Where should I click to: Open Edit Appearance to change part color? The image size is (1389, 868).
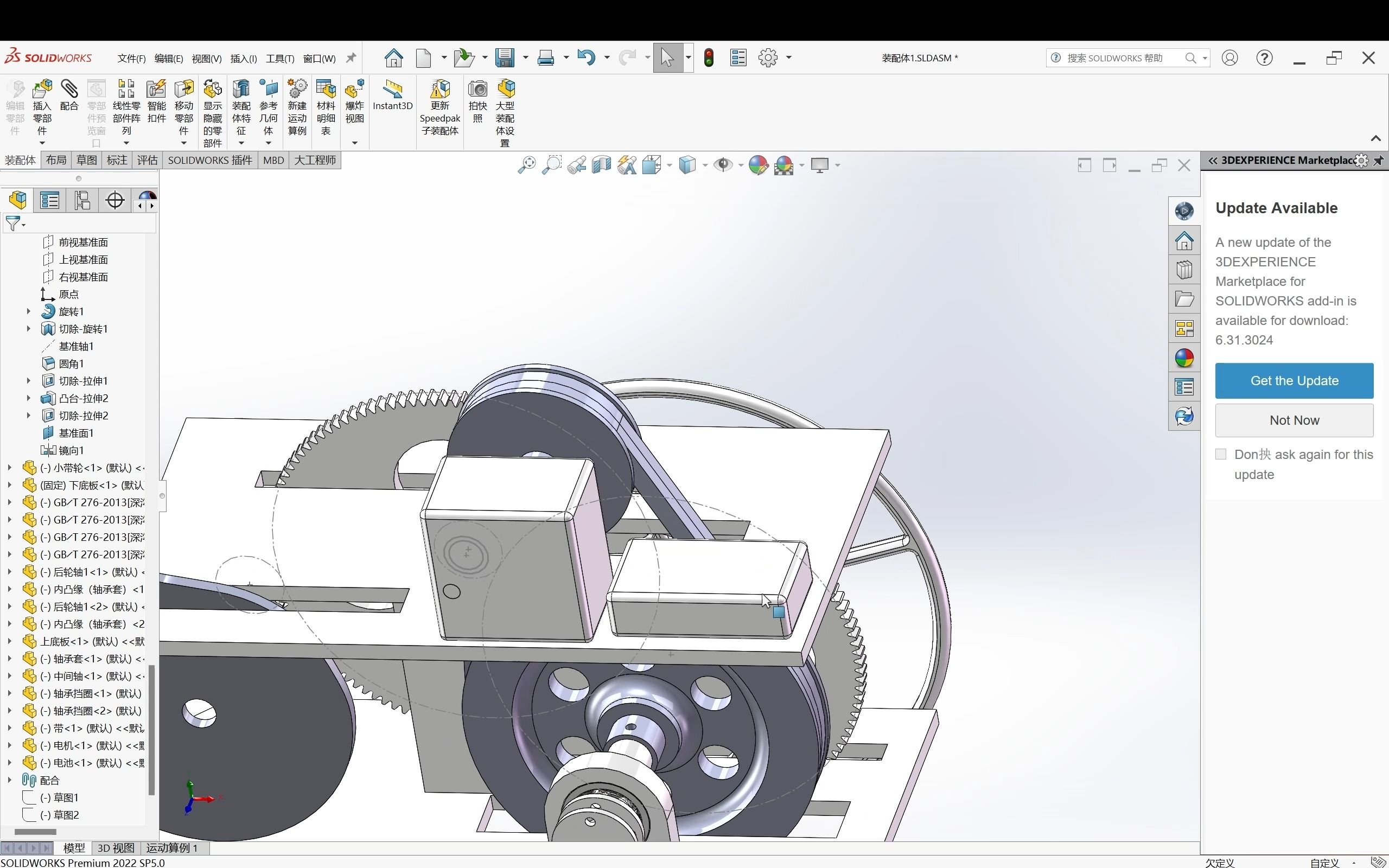757,165
